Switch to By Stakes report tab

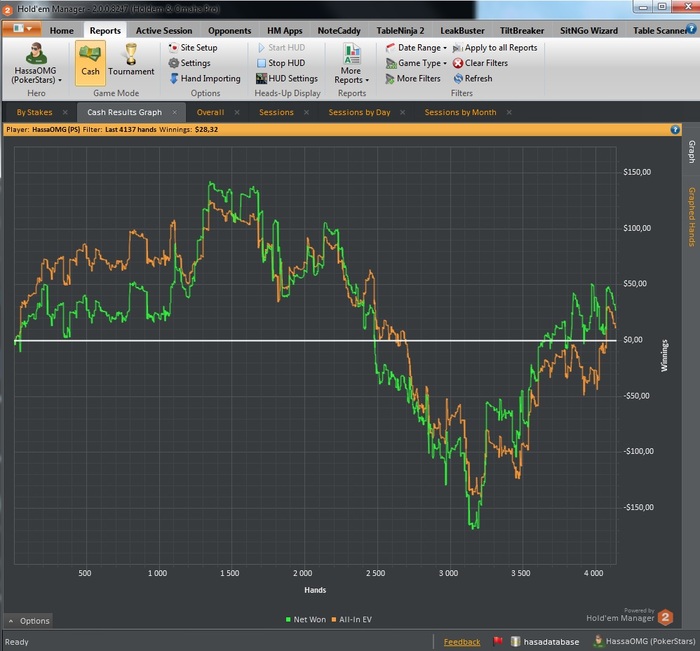[x=34, y=112]
